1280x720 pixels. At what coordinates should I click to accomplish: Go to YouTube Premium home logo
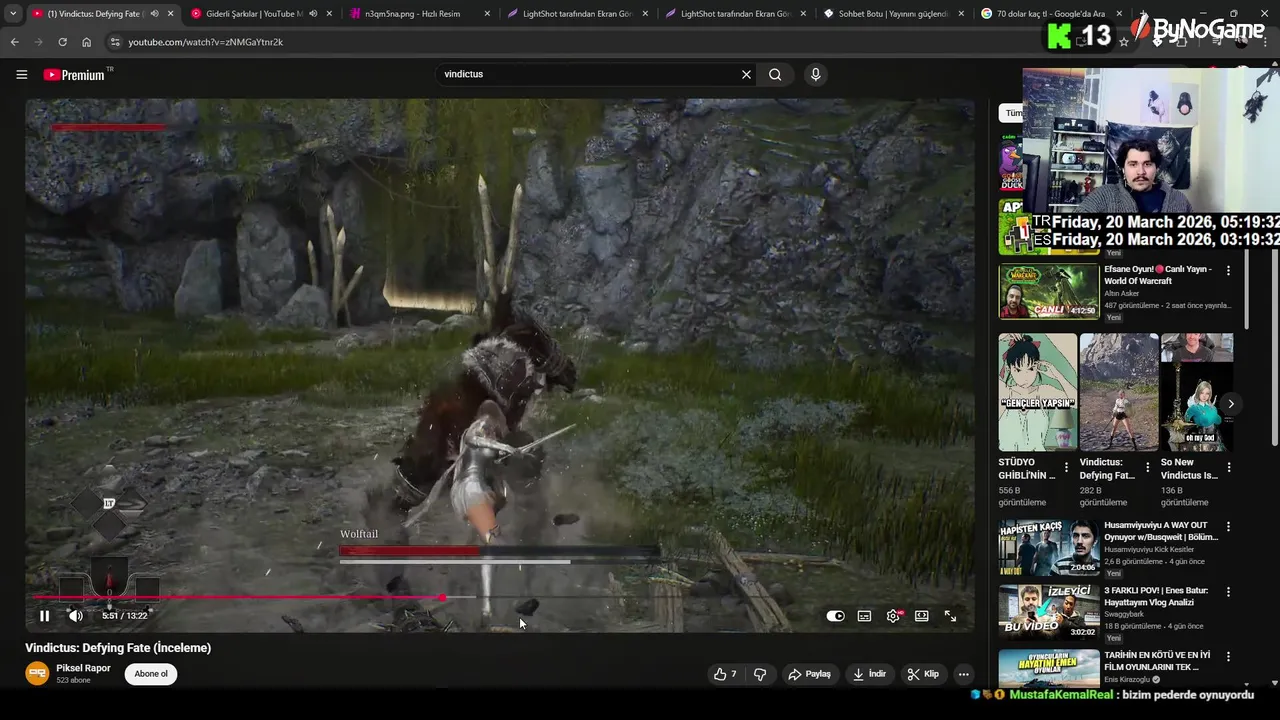click(76, 75)
